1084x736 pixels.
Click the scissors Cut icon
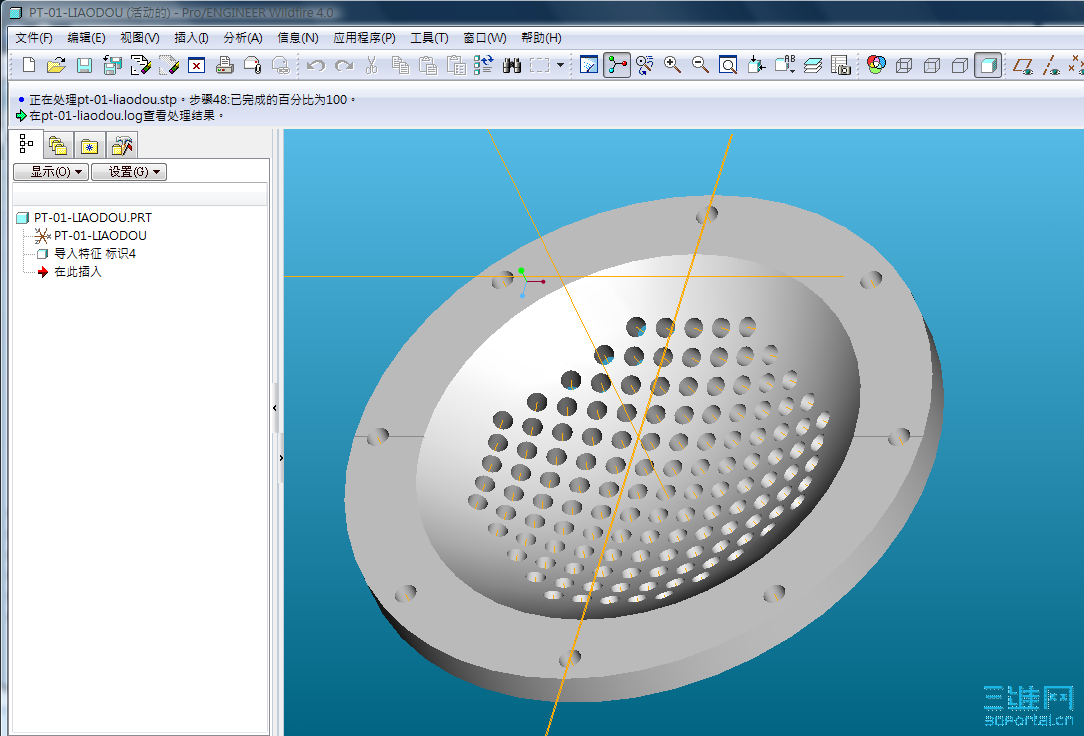372,65
